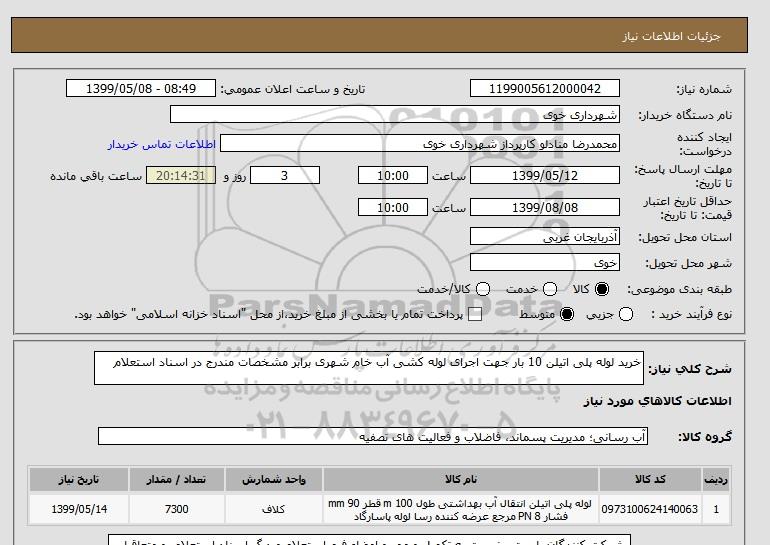Click the واحد شمارش column header

tap(274, 479)
